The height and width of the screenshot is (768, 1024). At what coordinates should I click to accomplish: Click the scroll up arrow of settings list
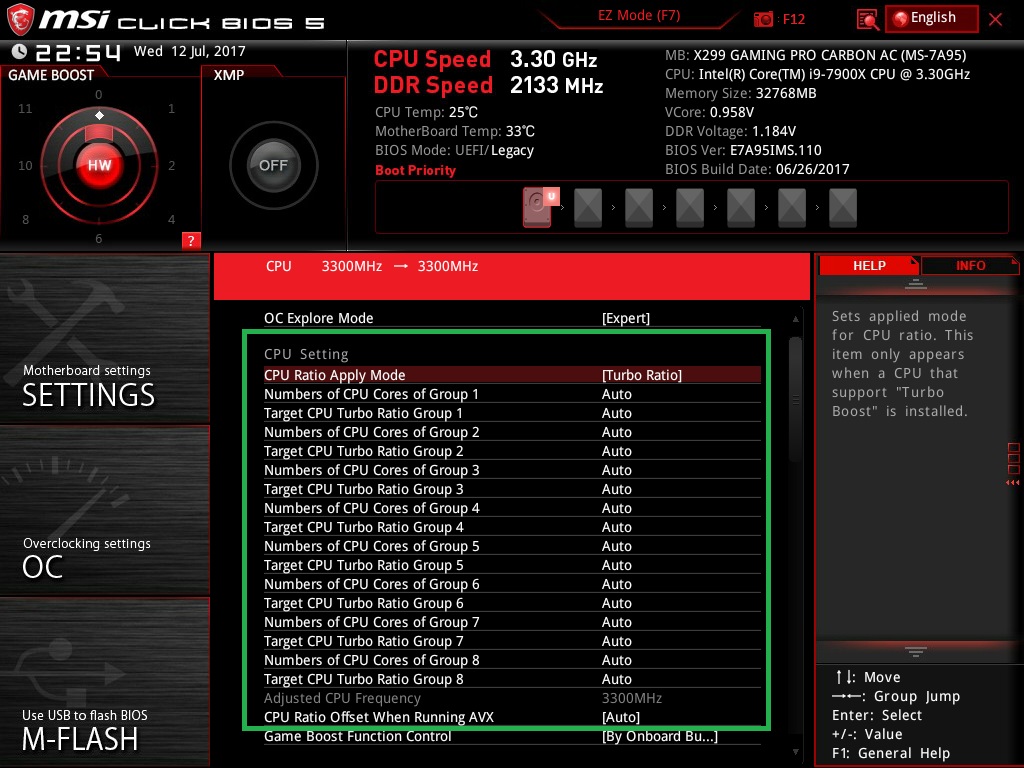[795, 319]
